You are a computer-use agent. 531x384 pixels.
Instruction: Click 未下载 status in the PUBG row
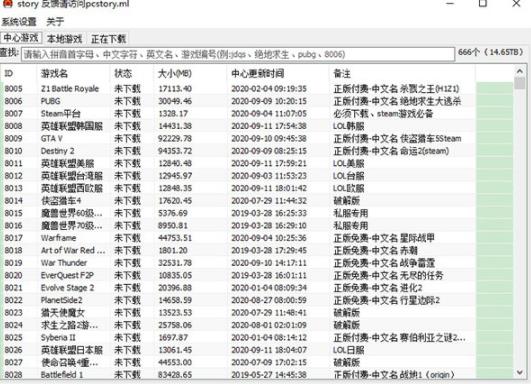(x=127, y=101)
